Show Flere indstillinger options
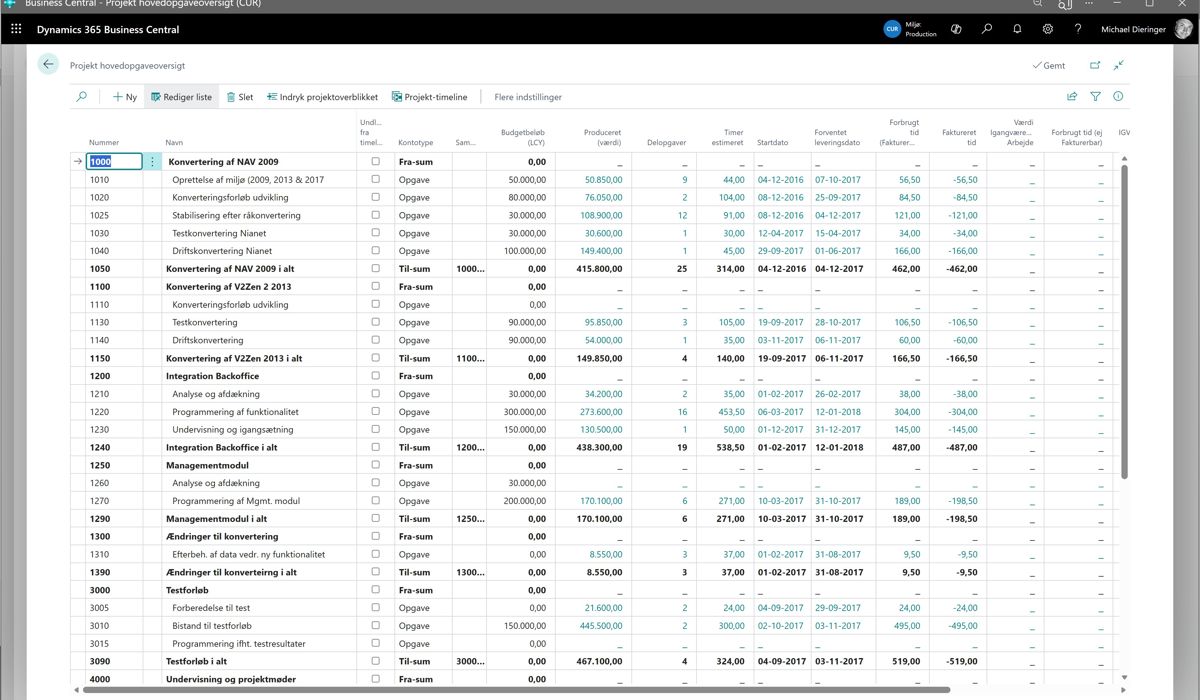1200x700 pixels. (x=528, y=97)
